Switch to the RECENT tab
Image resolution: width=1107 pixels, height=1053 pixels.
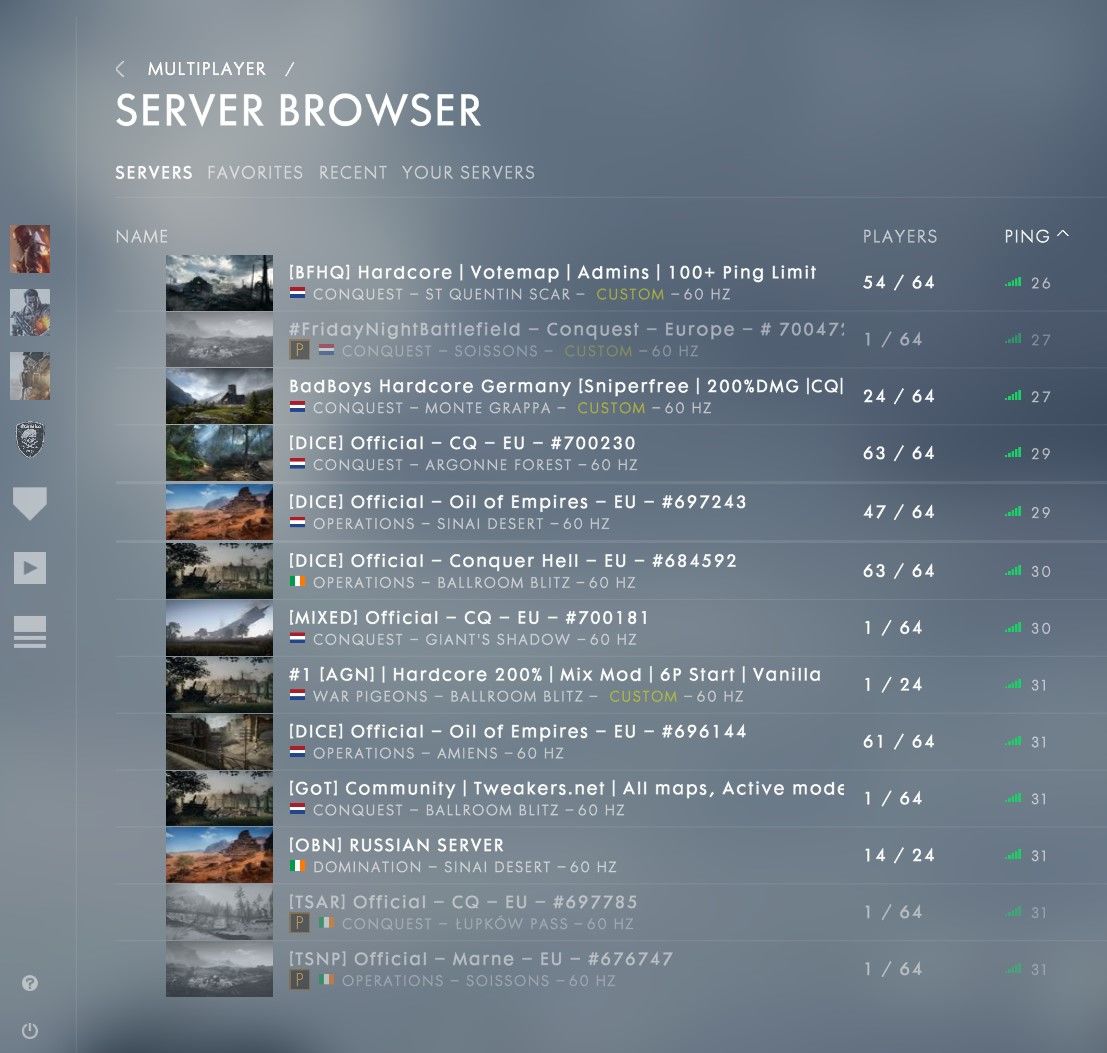tap(353, 172)
